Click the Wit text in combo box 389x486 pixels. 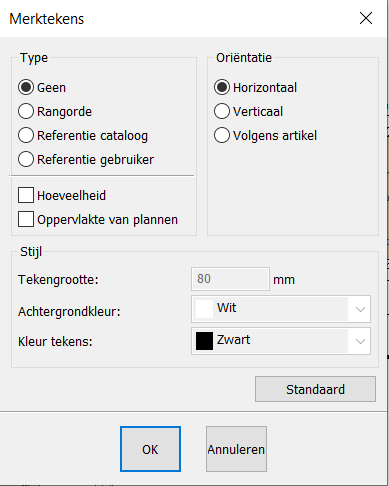[227, 308]
